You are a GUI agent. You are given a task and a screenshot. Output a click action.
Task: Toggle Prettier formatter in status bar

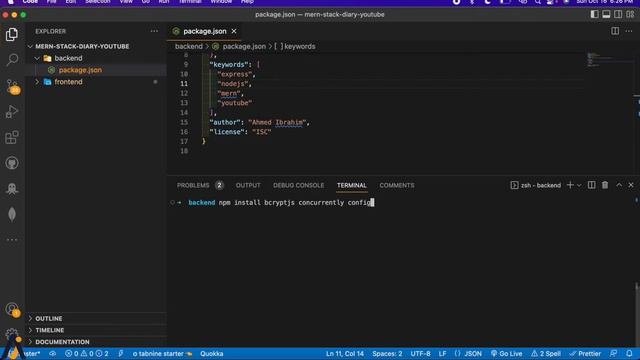point(585,353)
